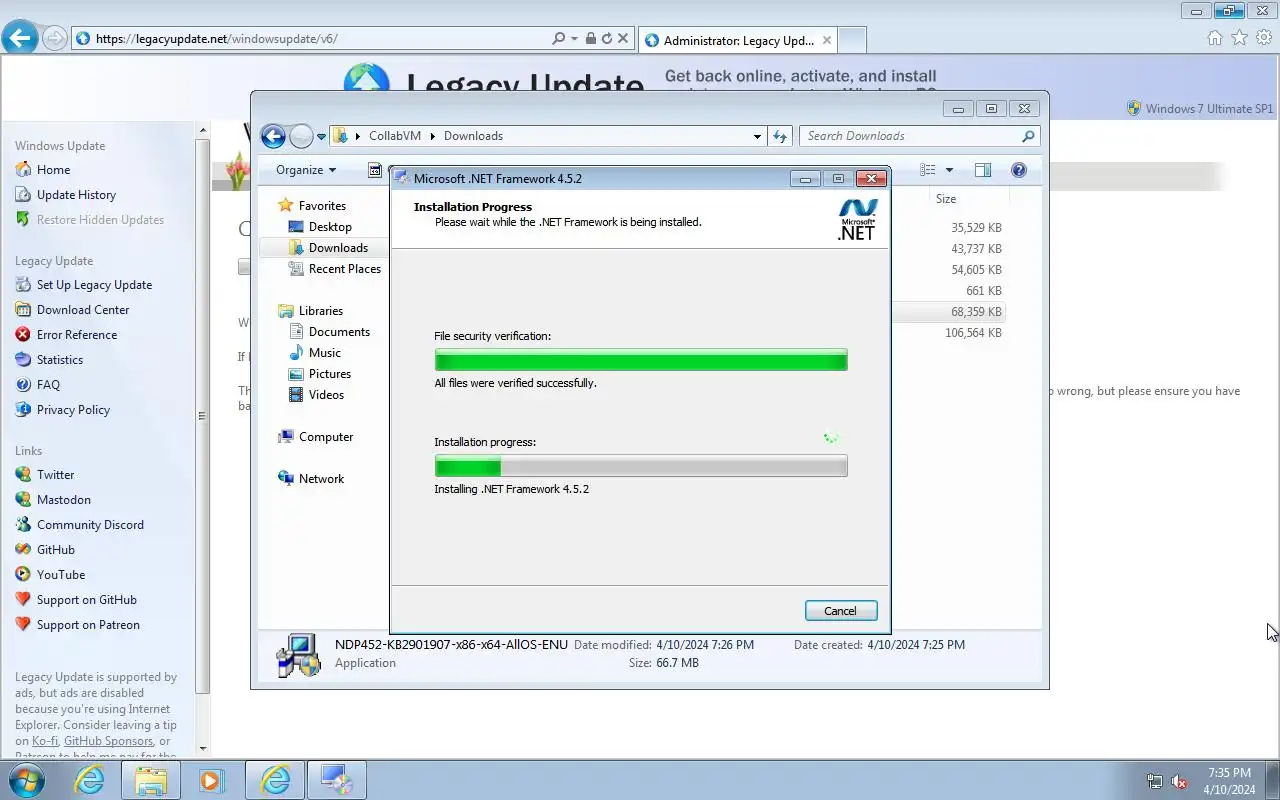The image size is (1280, 800).
Task: Click the YouTube icon in Links
Action: (x=23, y=575)
